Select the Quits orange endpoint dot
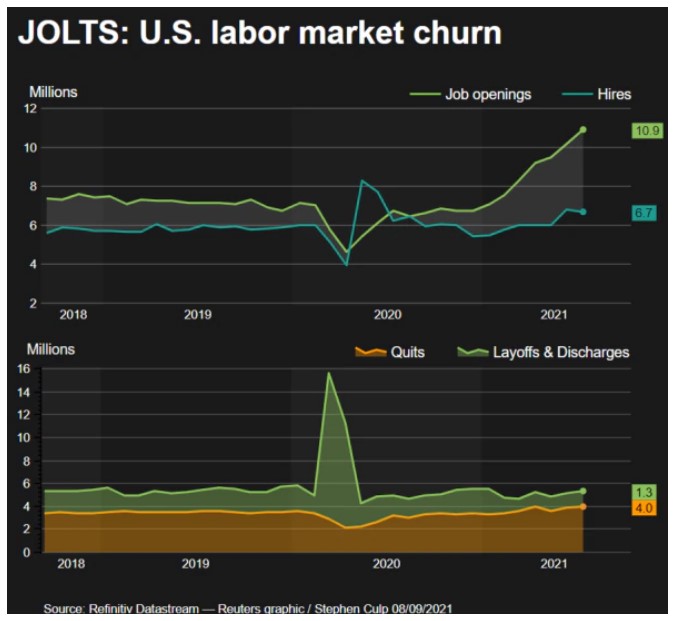 coord(583,507)
